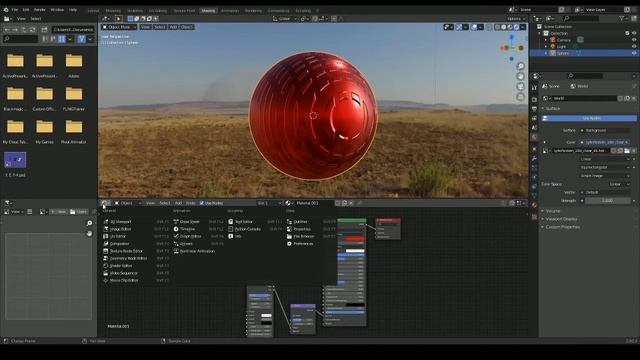Click the New button in image editor header
The image size is (640, 360).
(x=59, y=211)
